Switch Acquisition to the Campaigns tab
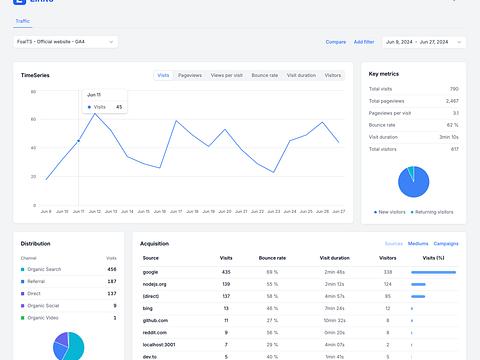Screen dimensions: 480x360 (x=446, y=244)
